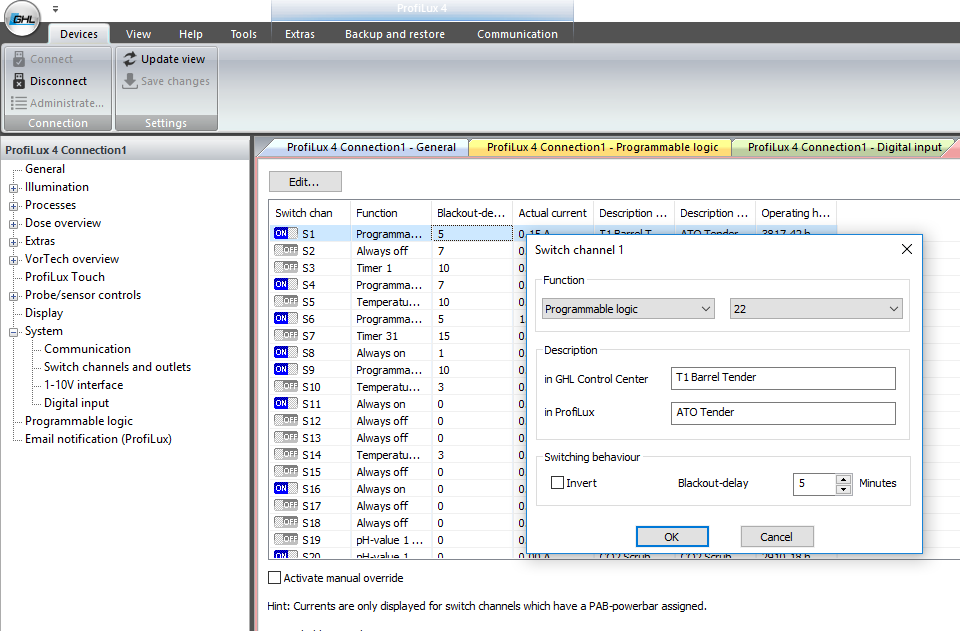Expand the Dose overview tree node
The image size is (960, 631).
coord(13,224)
